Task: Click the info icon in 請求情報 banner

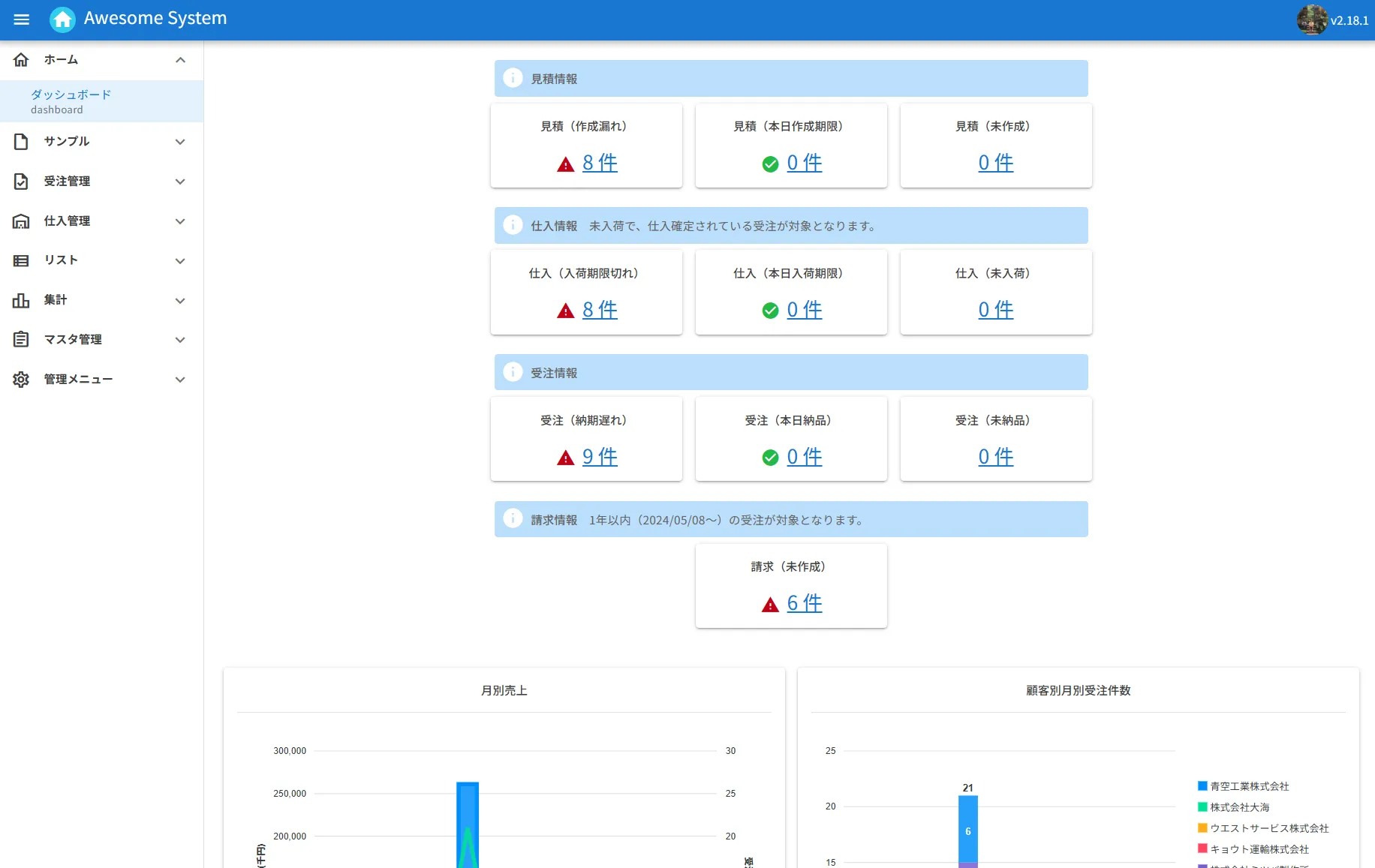Action: tap(513, 518)
